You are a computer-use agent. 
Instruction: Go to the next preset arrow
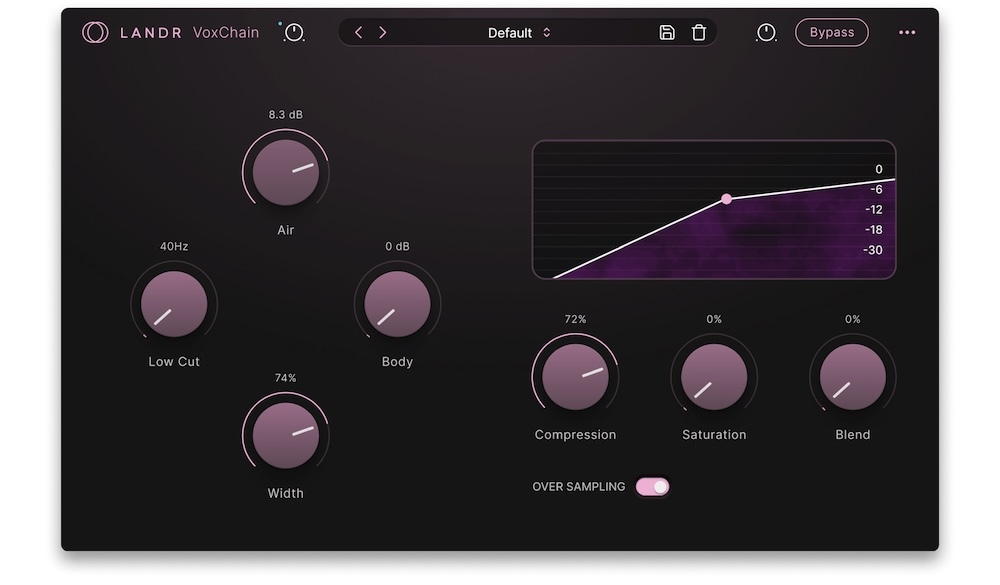pos(382,33)
